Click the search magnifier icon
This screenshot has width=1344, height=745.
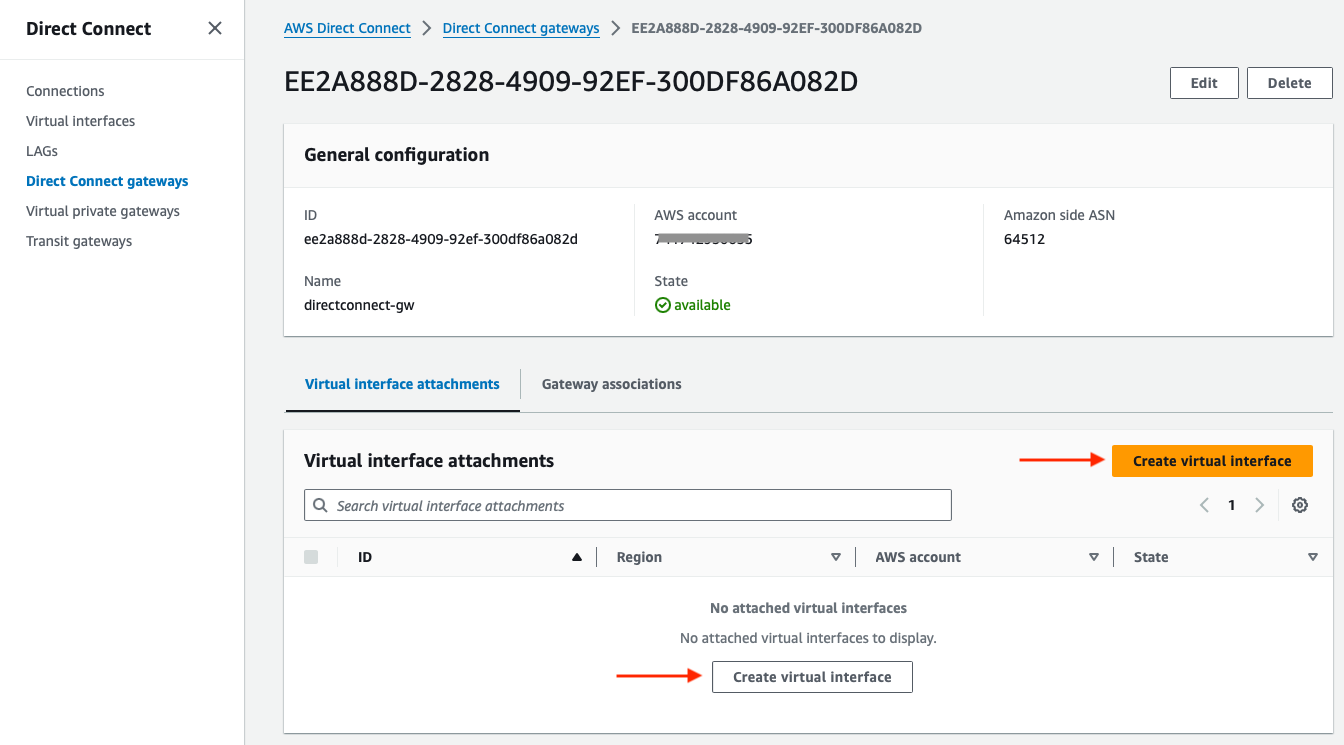[x=320, y=505]
